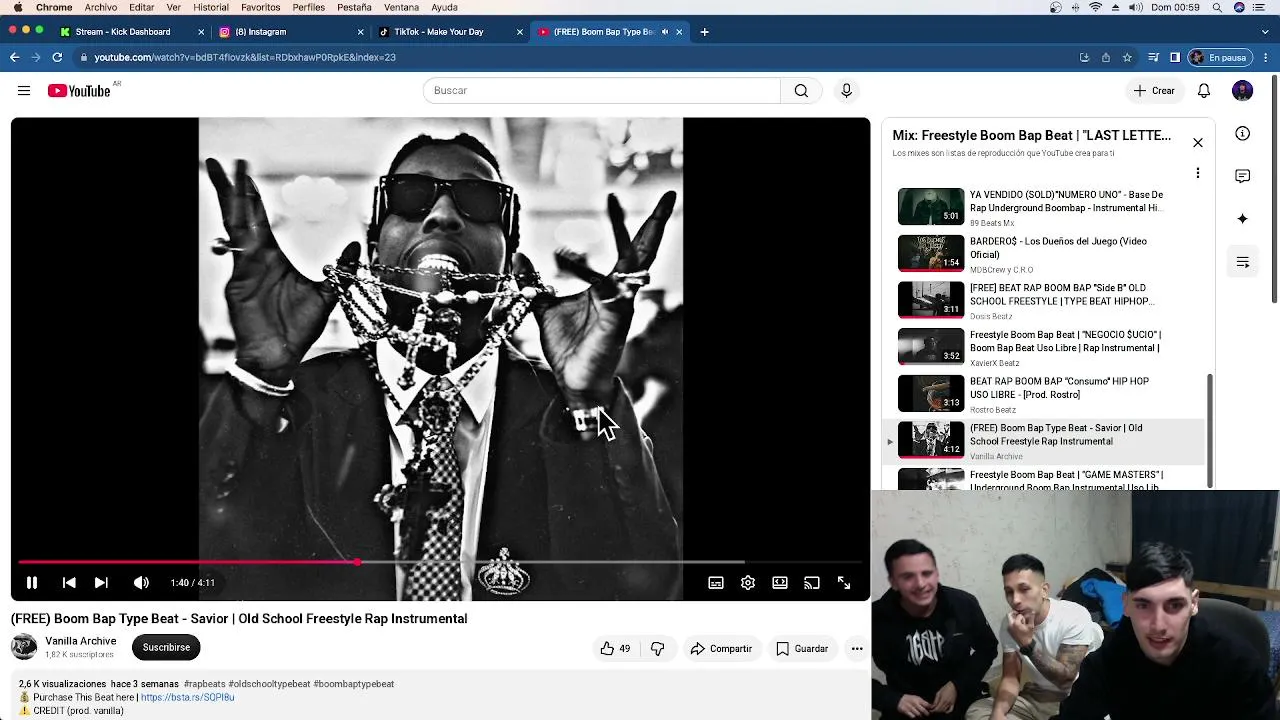The image size is (1280, 720).
Task: Cast the video to a device
Action: pyautogui.click(x=812, y=583)
